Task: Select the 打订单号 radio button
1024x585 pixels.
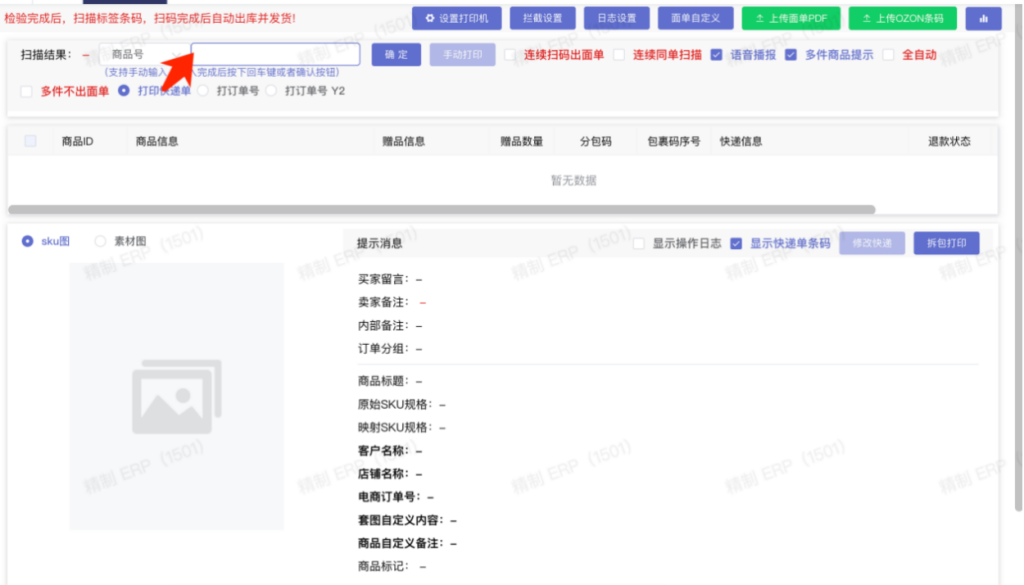Action: click(x=204, y=91)
